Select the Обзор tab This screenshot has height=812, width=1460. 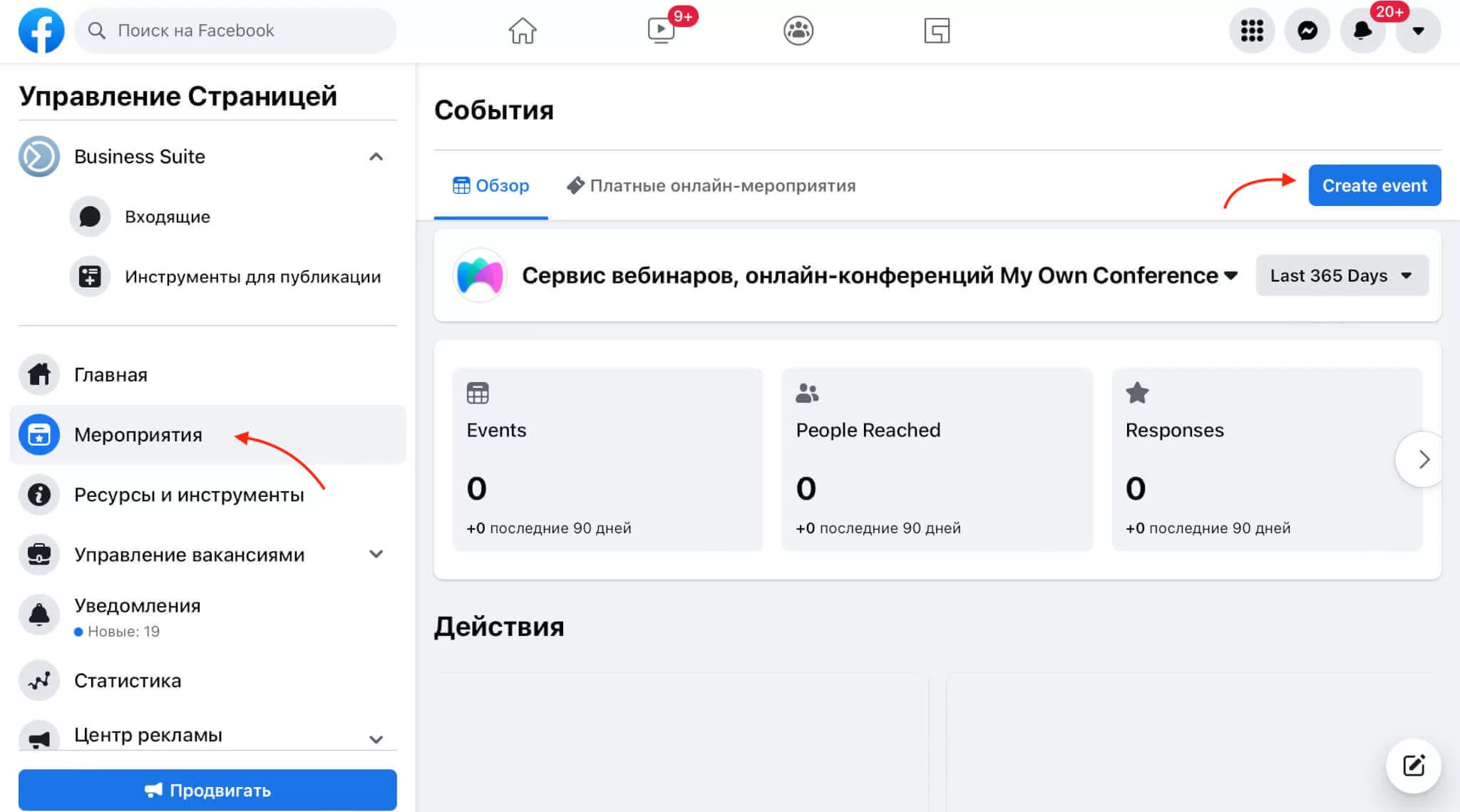click(x=490, y=185)
